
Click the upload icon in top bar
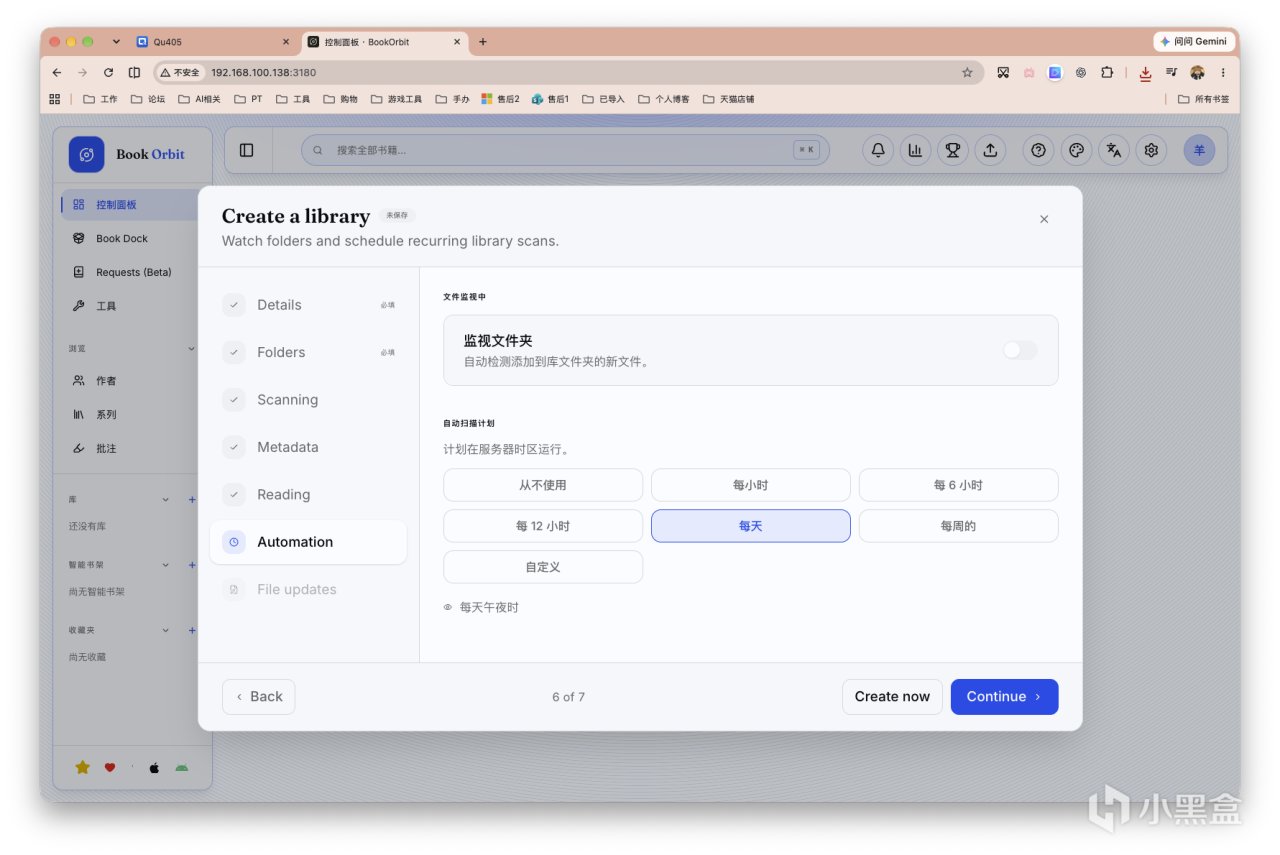click(990, 150)
